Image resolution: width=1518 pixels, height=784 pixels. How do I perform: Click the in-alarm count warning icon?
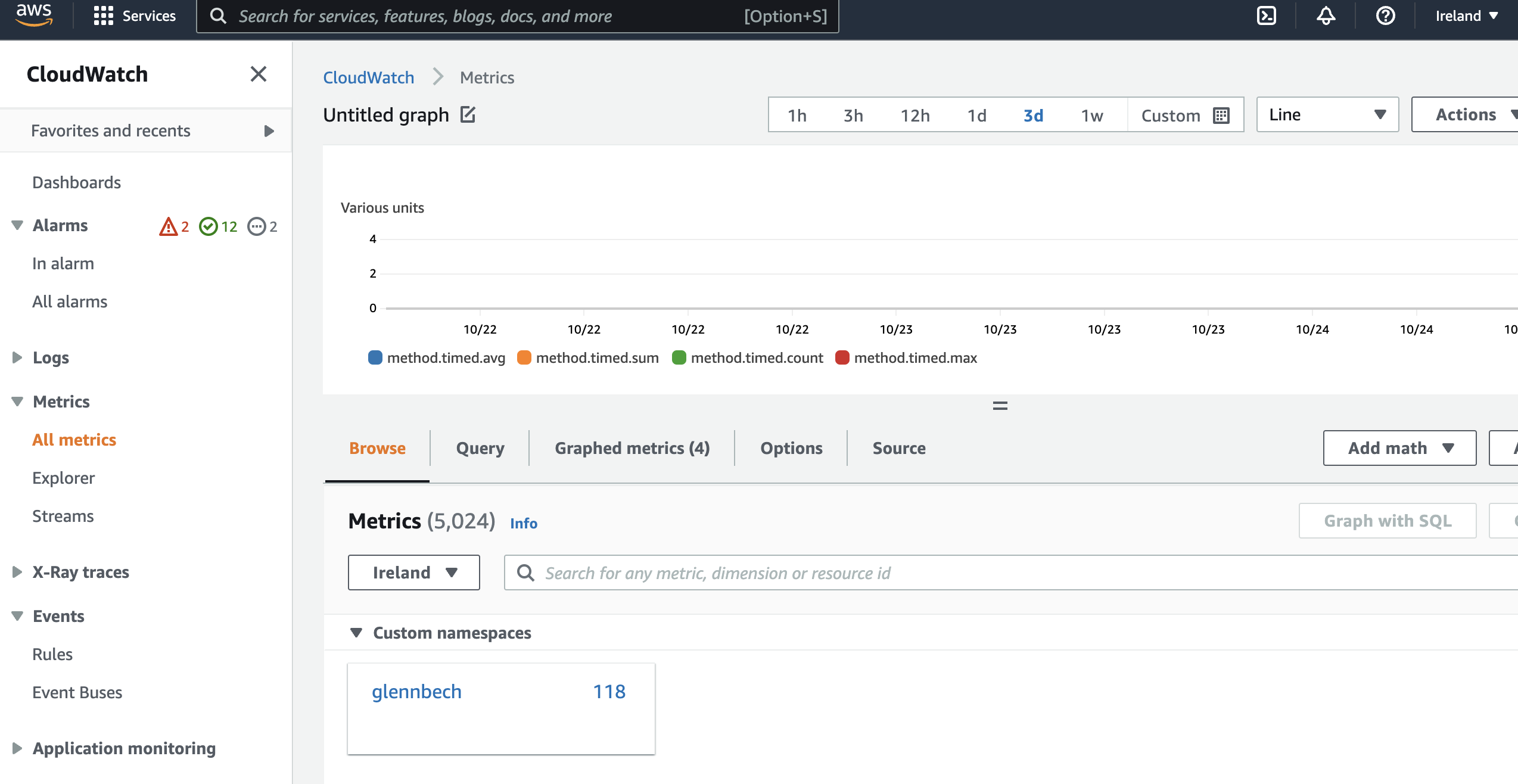(x=169, y=226)
